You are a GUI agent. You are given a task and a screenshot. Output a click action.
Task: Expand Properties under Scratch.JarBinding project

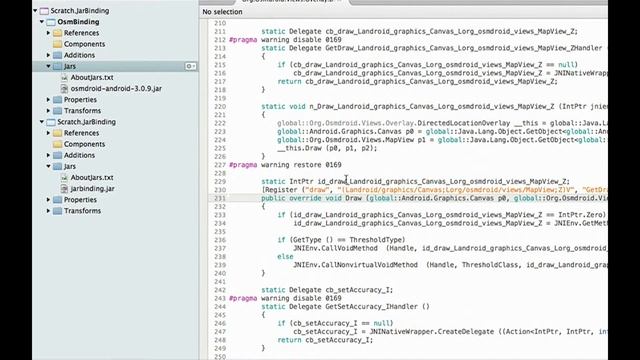(49, 200)
